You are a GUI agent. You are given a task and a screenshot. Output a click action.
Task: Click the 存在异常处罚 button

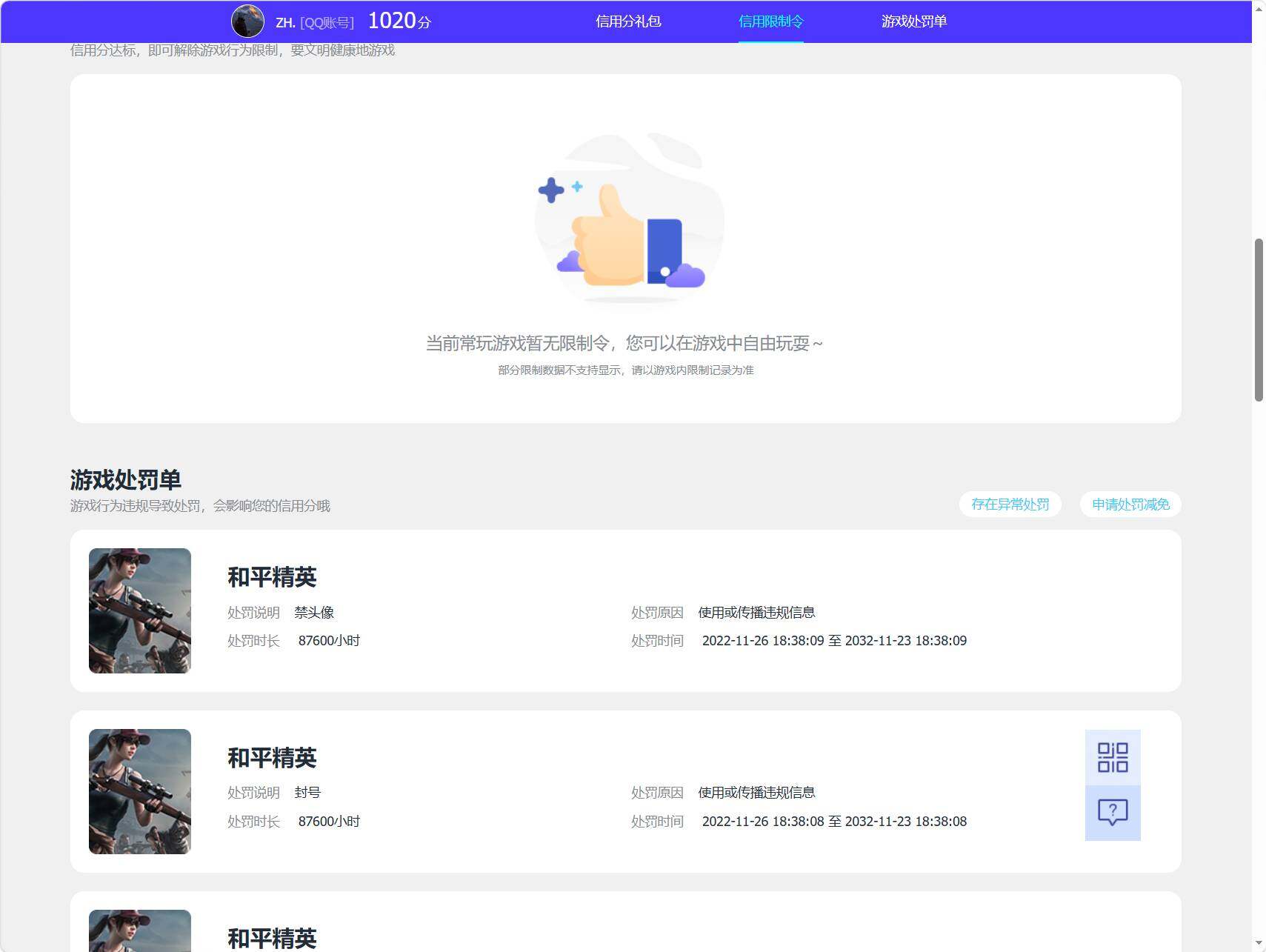1010,505
